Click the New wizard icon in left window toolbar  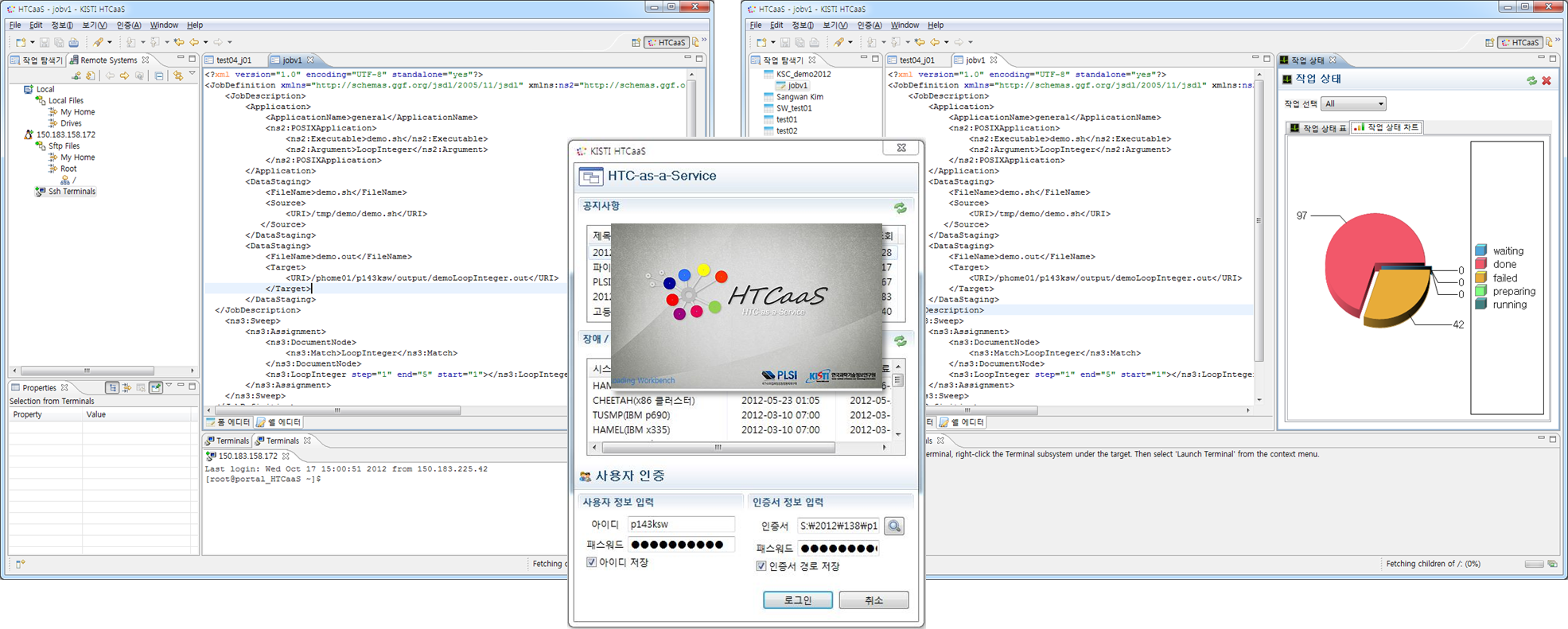tap(20, 42)
